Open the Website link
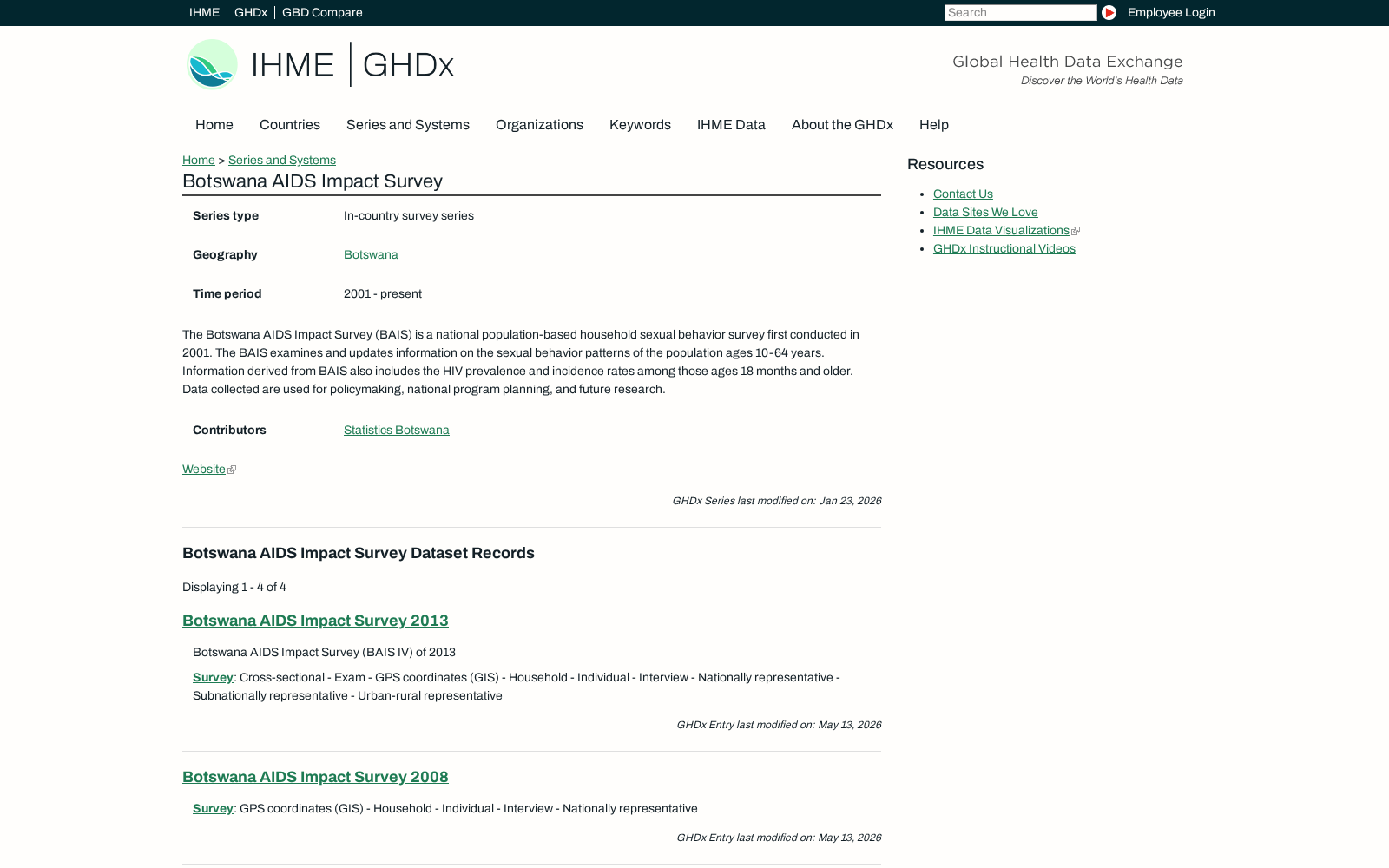The height and width of the screenshot is (868, 1389). 204,469
